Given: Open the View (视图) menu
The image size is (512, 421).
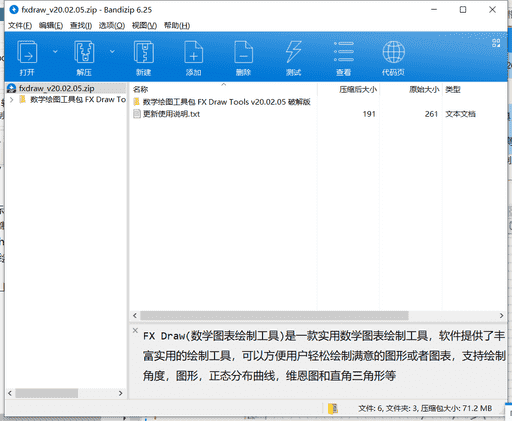Looking at the screenshot, I should pyautogui.click(x=144, y=26).
